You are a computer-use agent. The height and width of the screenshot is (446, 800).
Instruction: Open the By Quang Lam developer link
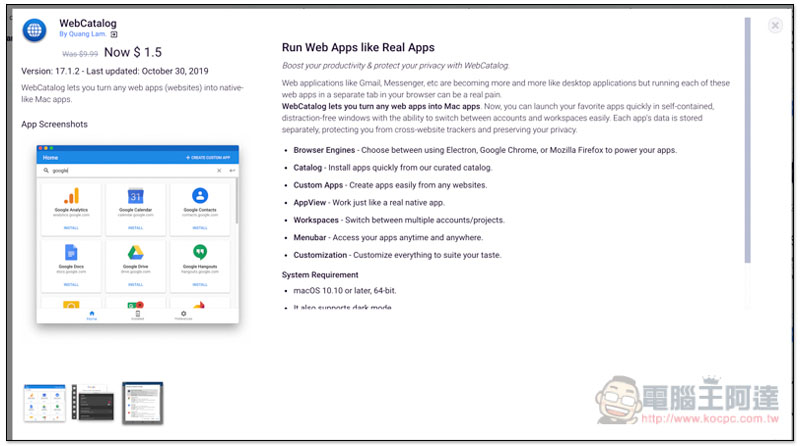83,34
